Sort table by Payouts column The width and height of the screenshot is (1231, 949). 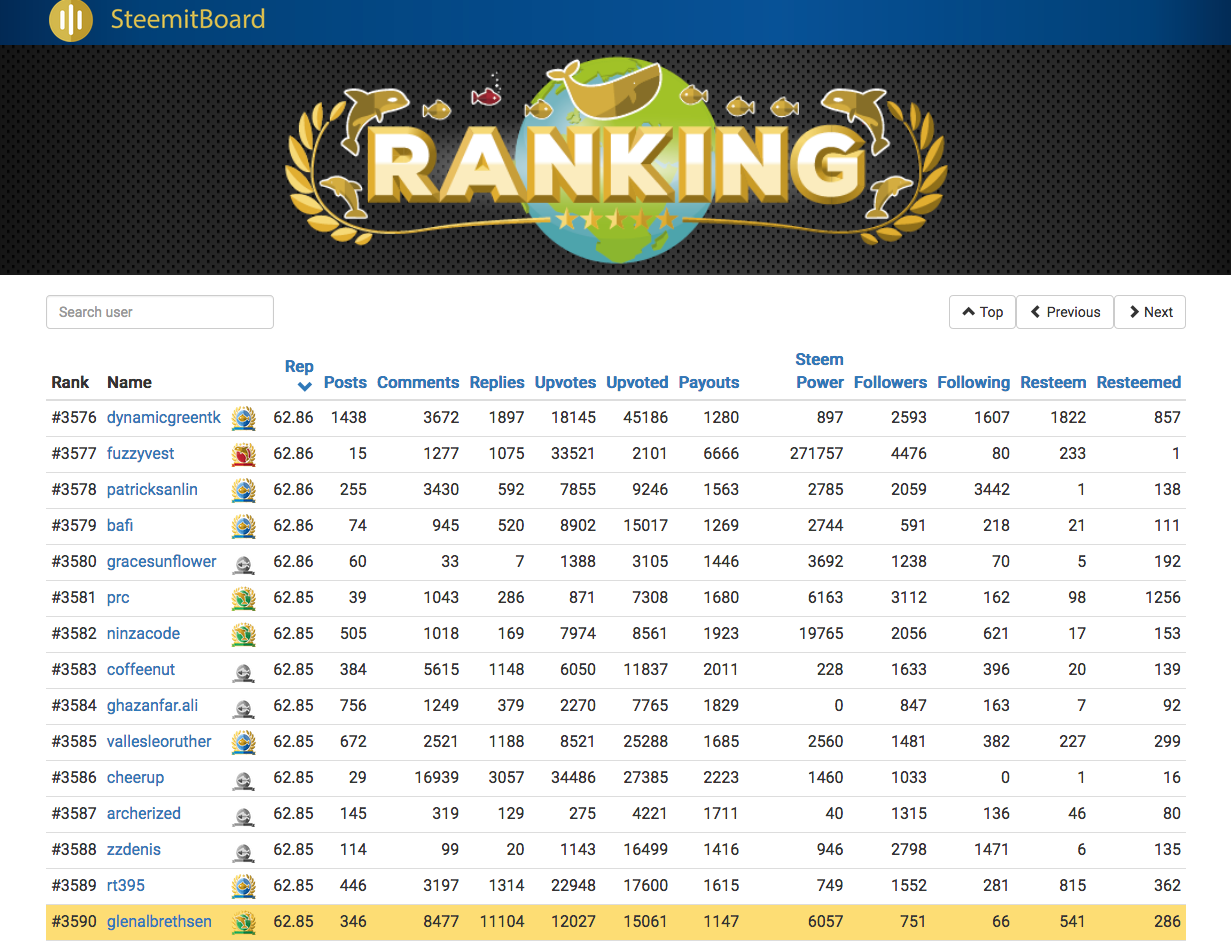[x=709, y=382]
